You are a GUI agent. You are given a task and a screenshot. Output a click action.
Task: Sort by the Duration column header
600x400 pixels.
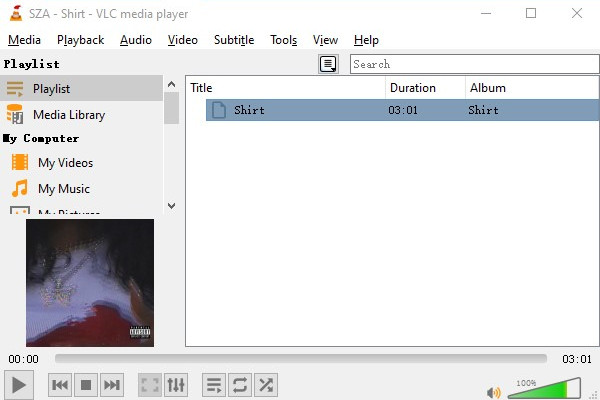pyautogui.click(x=425, y=88)
